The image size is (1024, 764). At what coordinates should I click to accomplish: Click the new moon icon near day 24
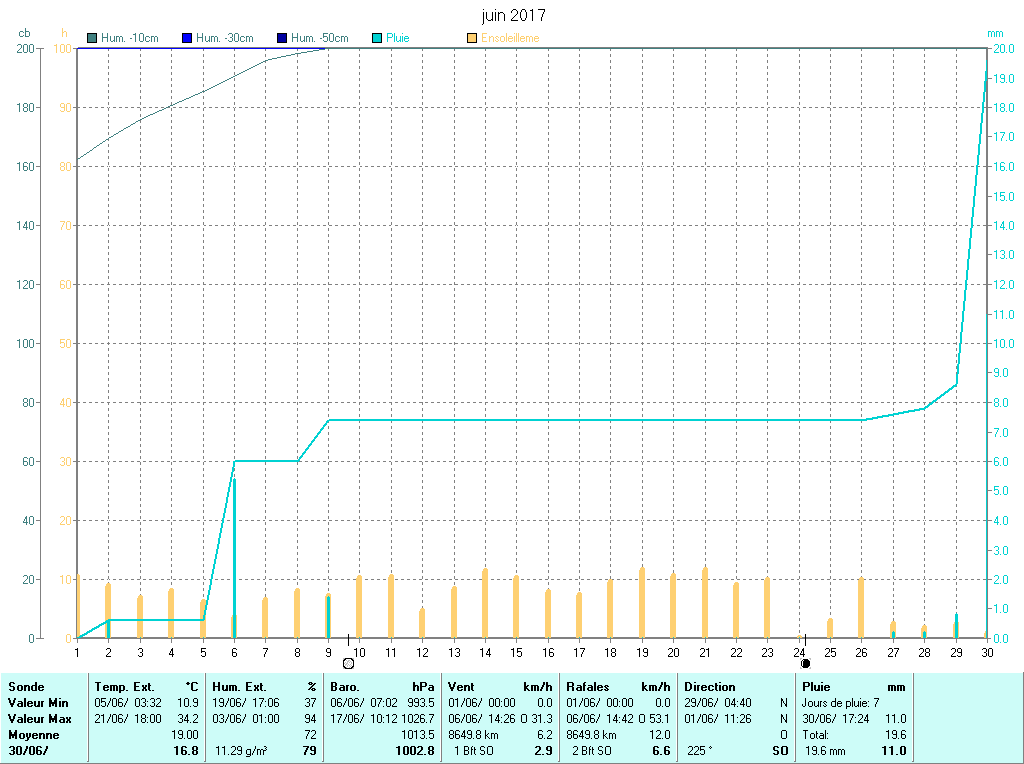click(805, 663)
